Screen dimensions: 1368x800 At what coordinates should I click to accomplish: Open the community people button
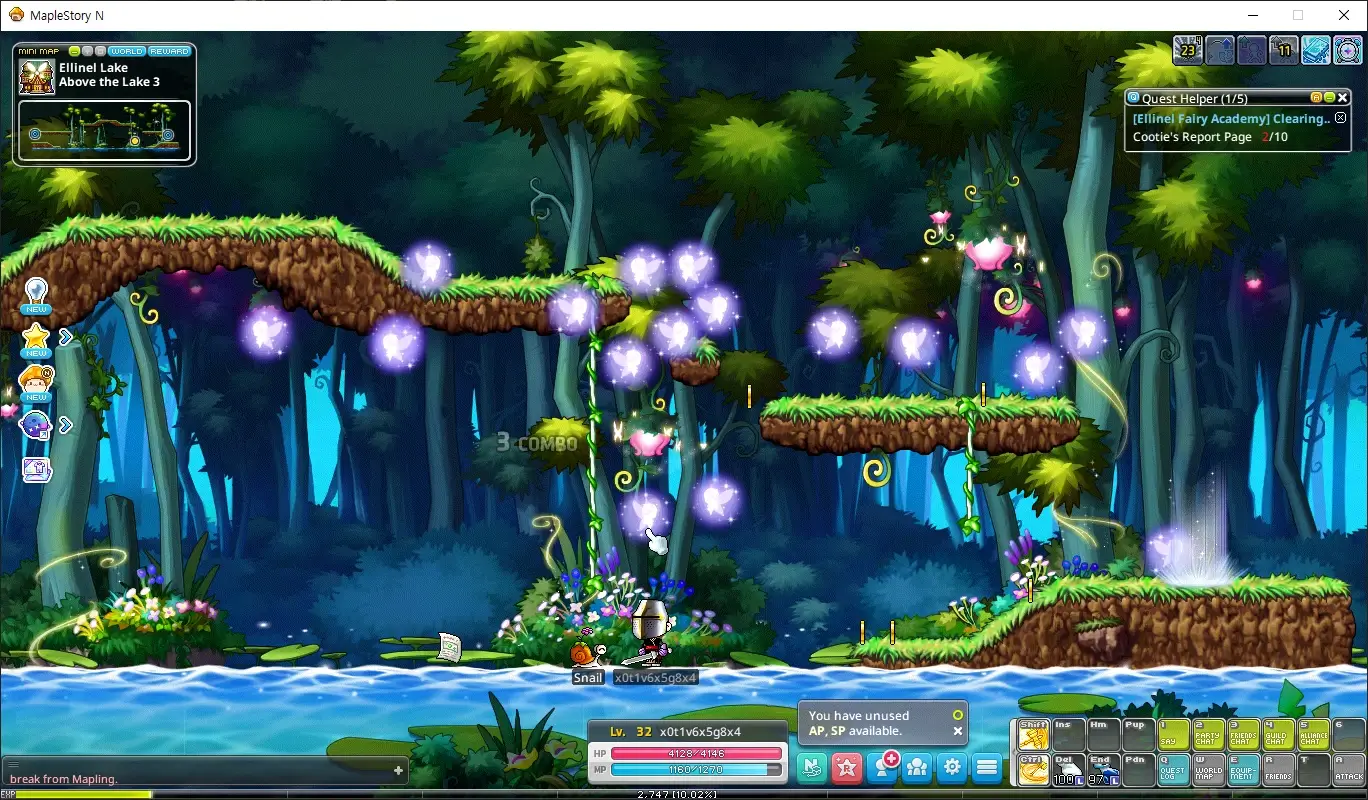(917, 767)
